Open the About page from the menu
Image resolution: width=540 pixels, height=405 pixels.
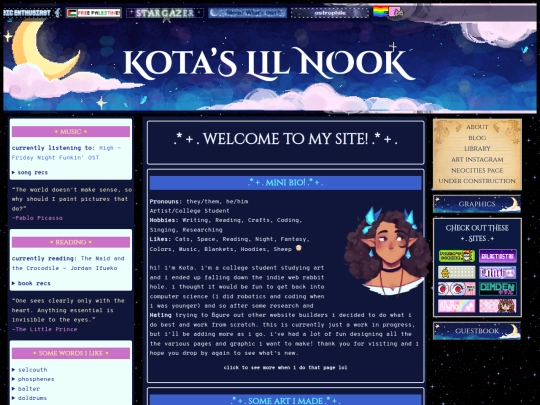(x=477, y=127)
